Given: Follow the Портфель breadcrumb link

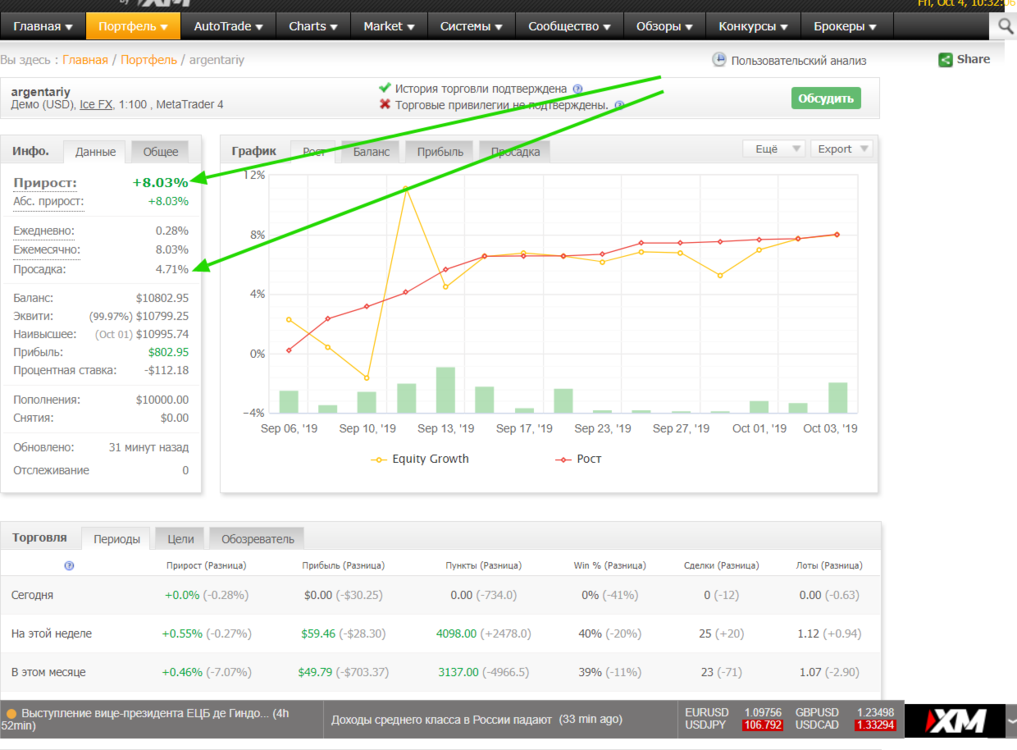Looking at the screenshot, I should pyautogui.click(x=149, y=60).
